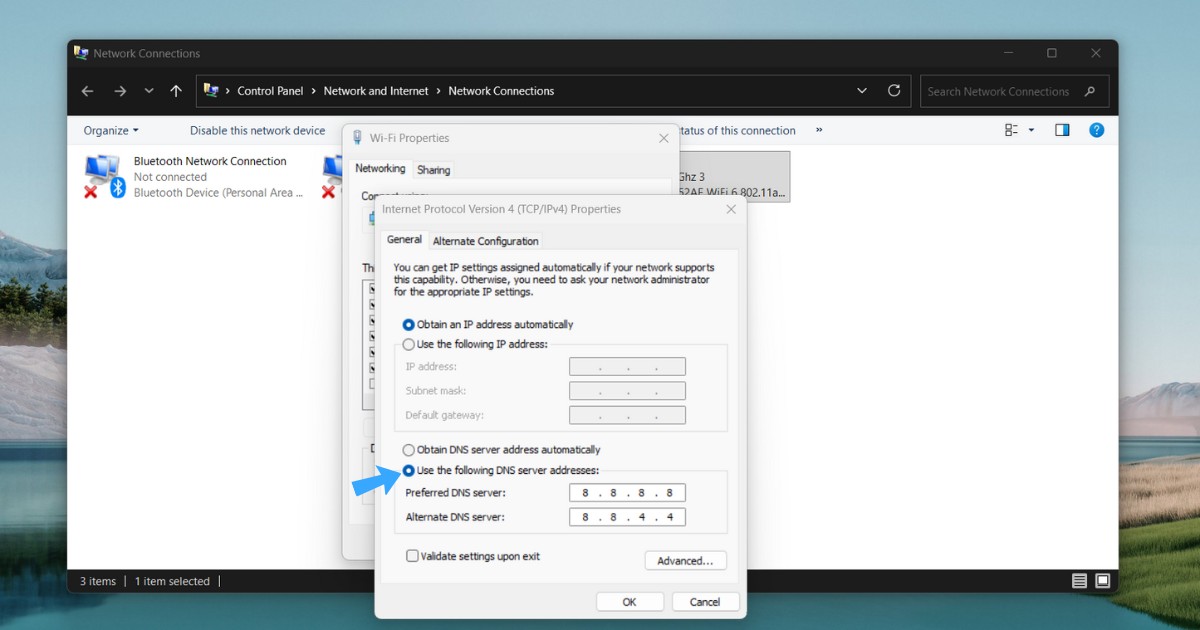
Task: Open the Sharing tab in Wi-Fi Properties
Action: (434, 170)
